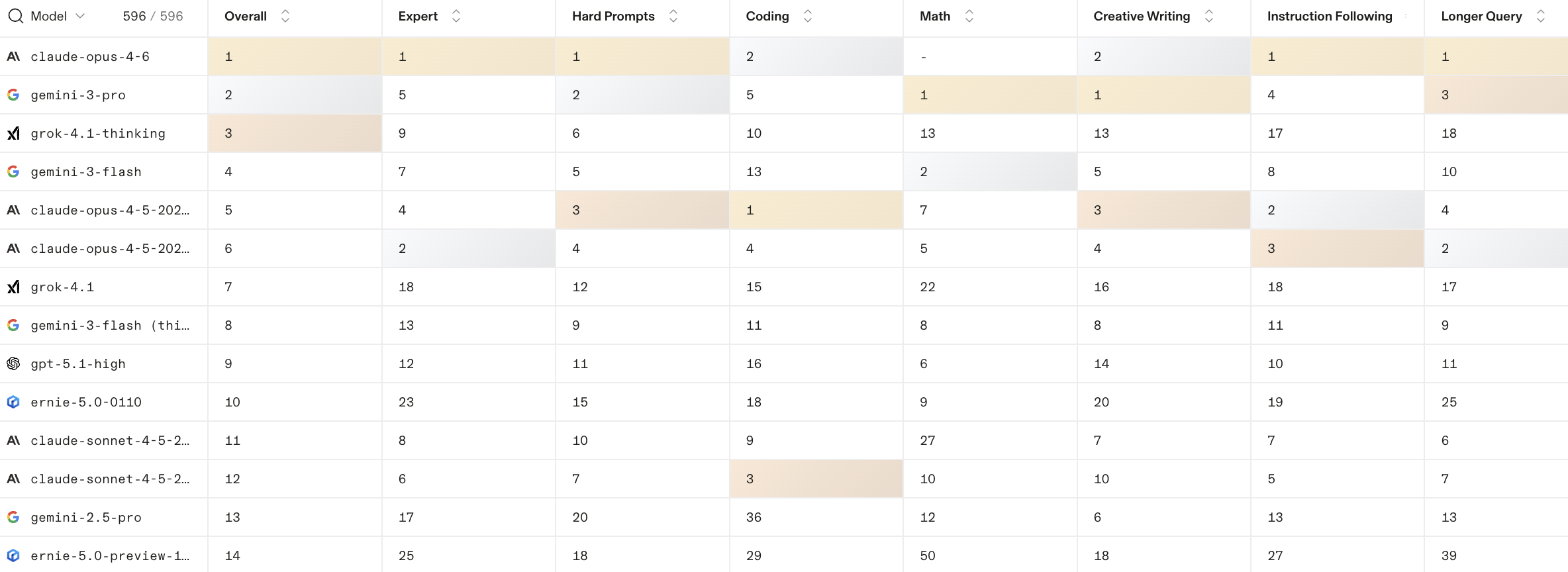Toggle sort on Creative Writing column
The image size is (1568, 572).
1209,16
